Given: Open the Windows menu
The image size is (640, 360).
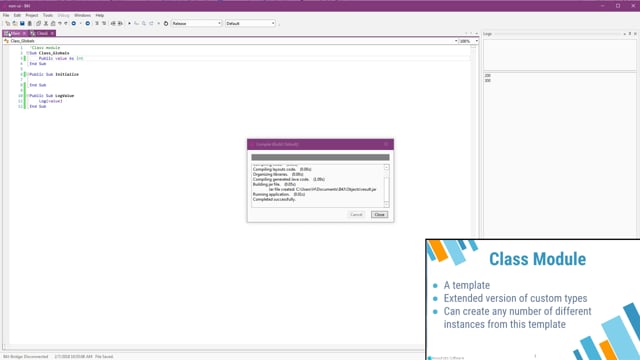Looking at the screenshot, I should 82,15.
